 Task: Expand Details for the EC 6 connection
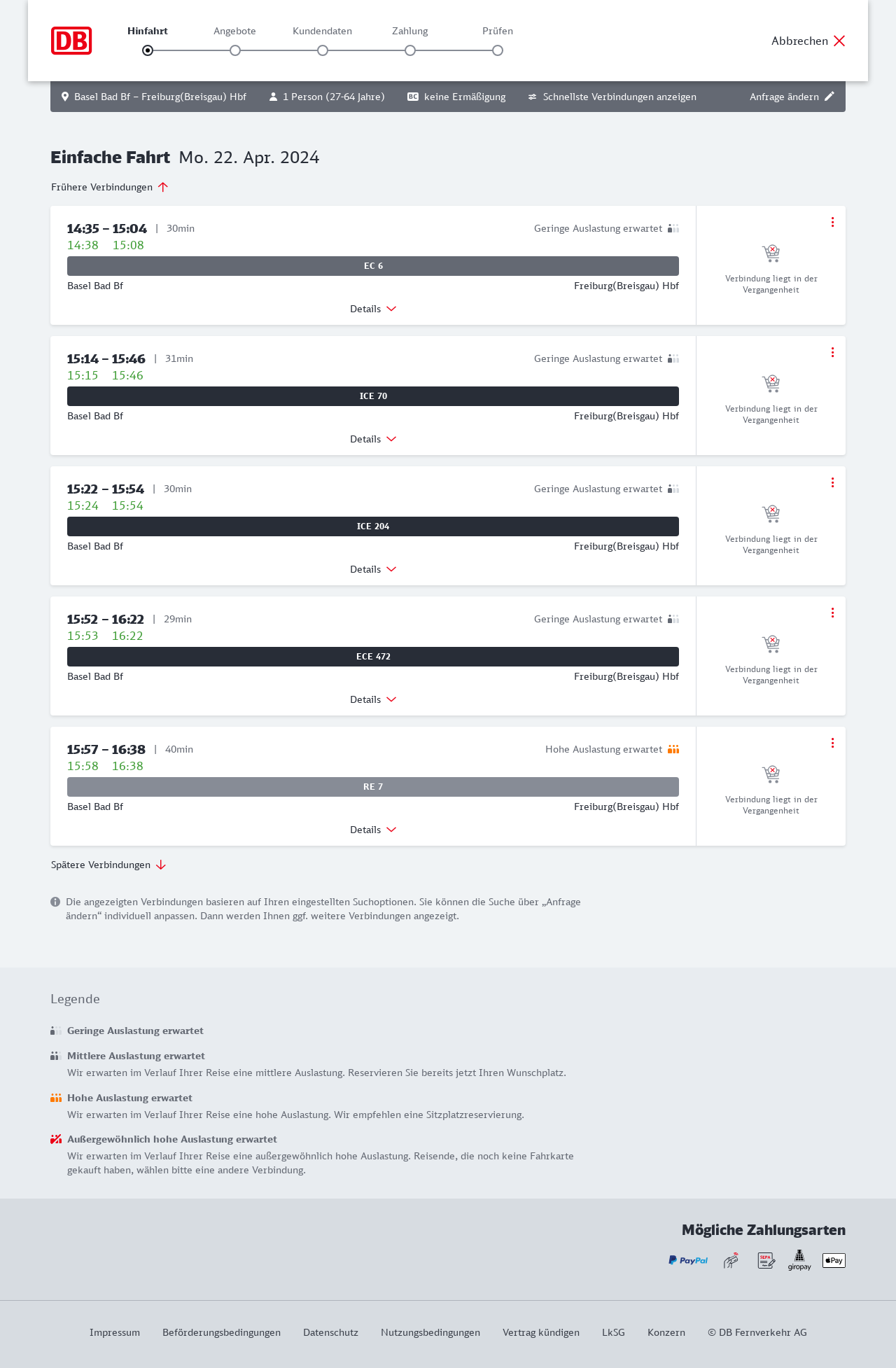pyautogui.click(x=373, y=309)
